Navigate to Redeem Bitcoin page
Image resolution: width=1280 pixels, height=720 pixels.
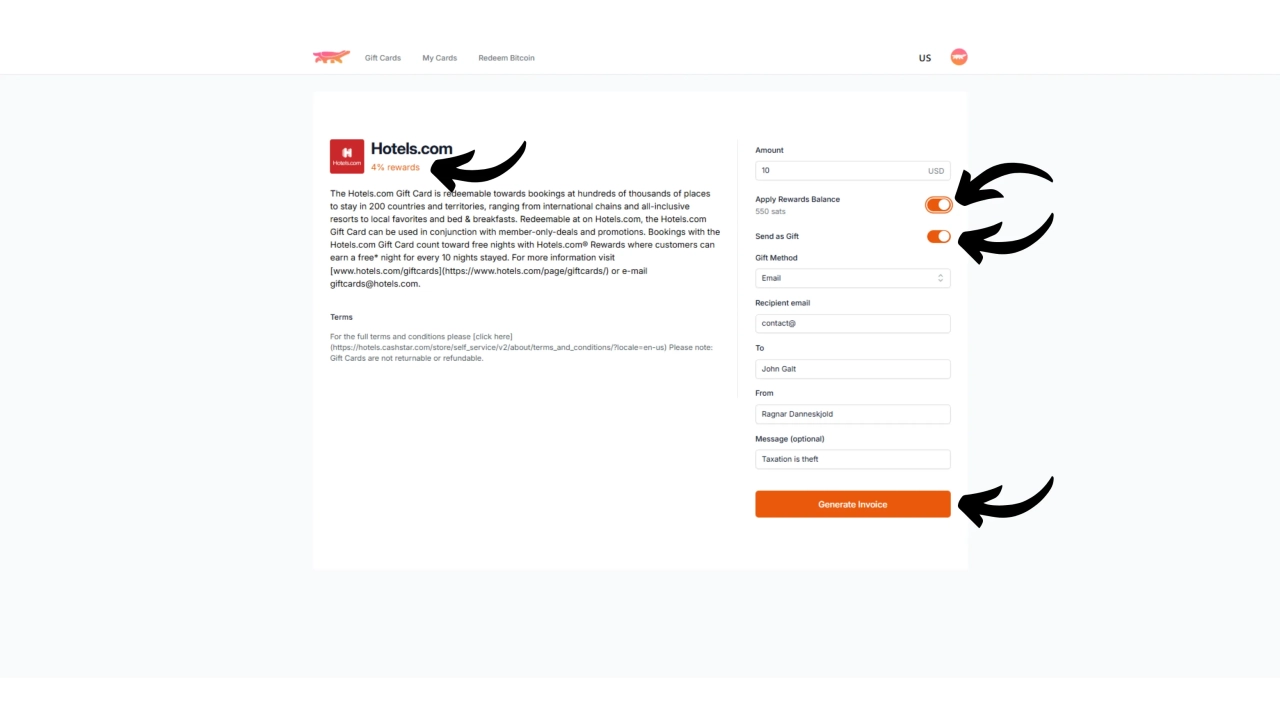click(x=506, y=58)
